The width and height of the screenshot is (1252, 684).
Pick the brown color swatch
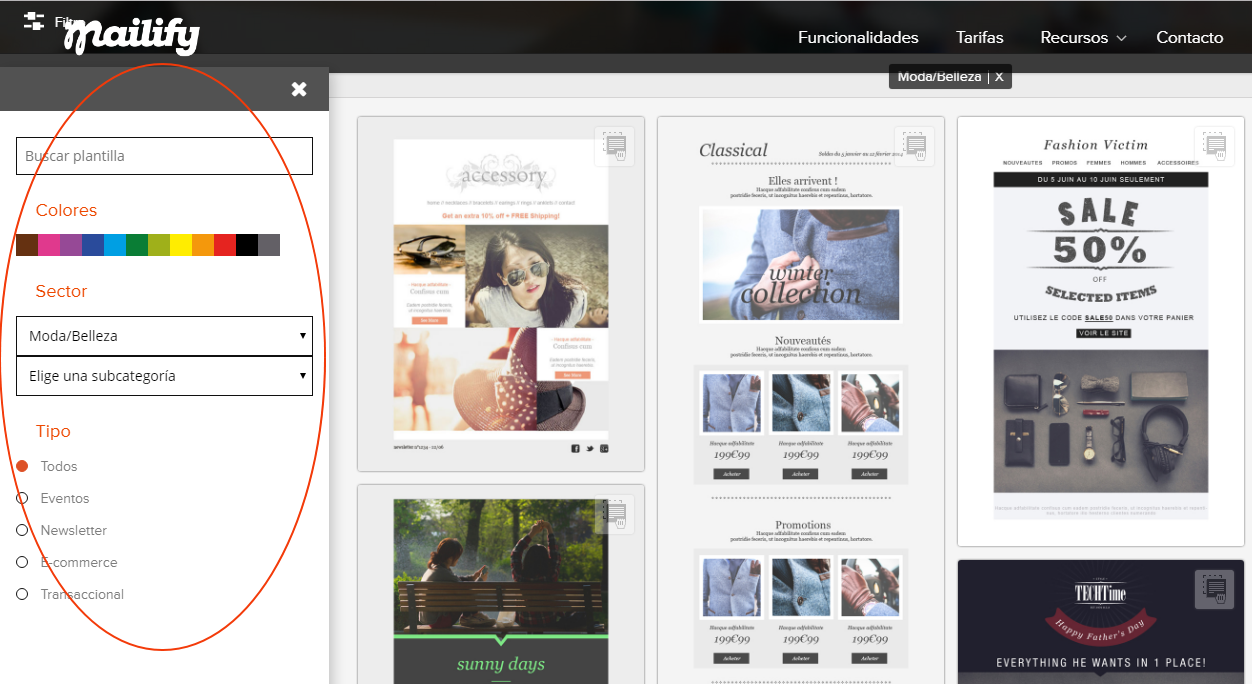27,245
